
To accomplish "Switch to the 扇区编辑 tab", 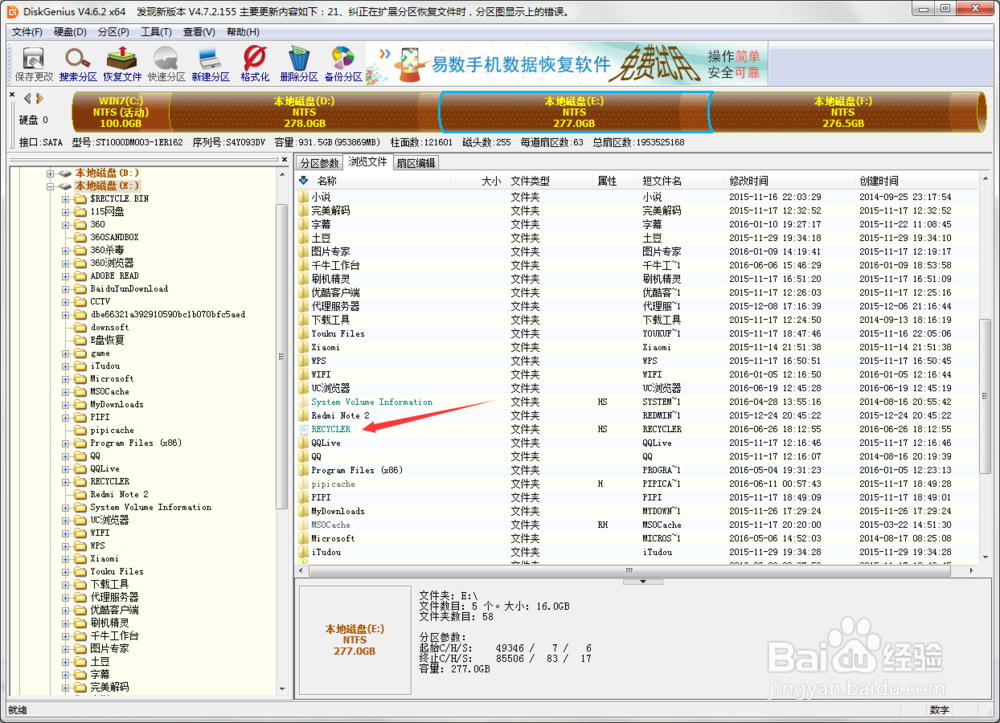I will click(416, 163).
